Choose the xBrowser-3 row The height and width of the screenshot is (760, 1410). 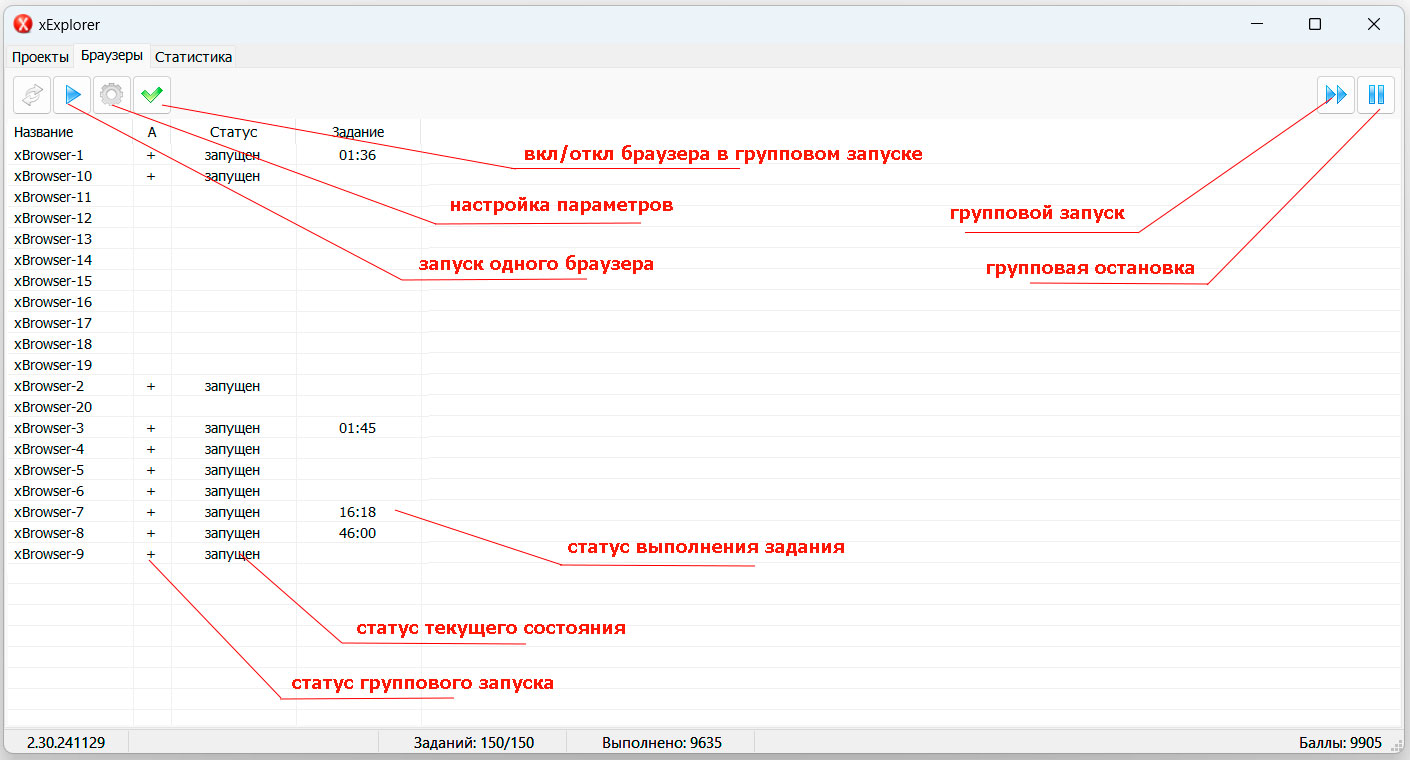214,428
